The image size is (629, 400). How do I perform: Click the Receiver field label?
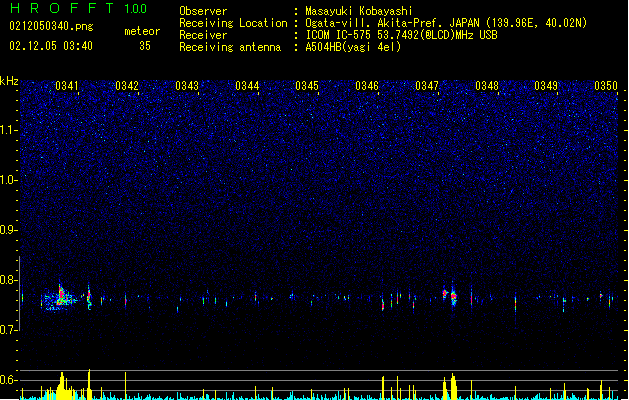click(203, 35)
